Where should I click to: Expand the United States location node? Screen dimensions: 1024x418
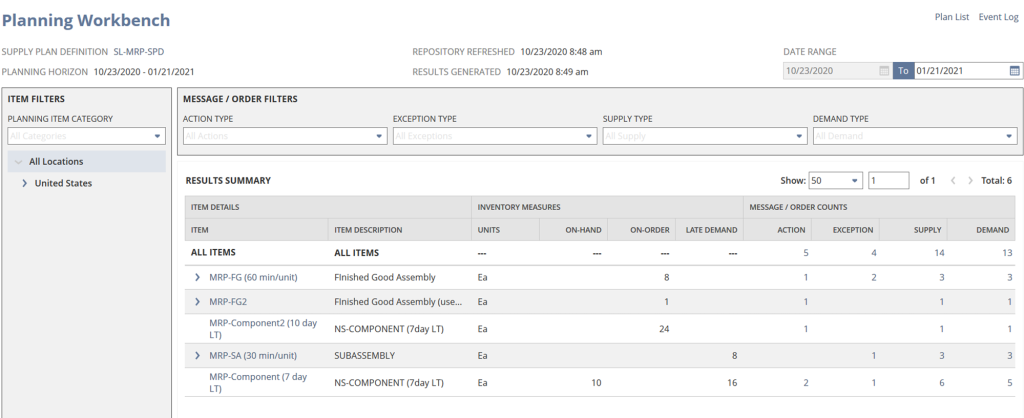24,184
